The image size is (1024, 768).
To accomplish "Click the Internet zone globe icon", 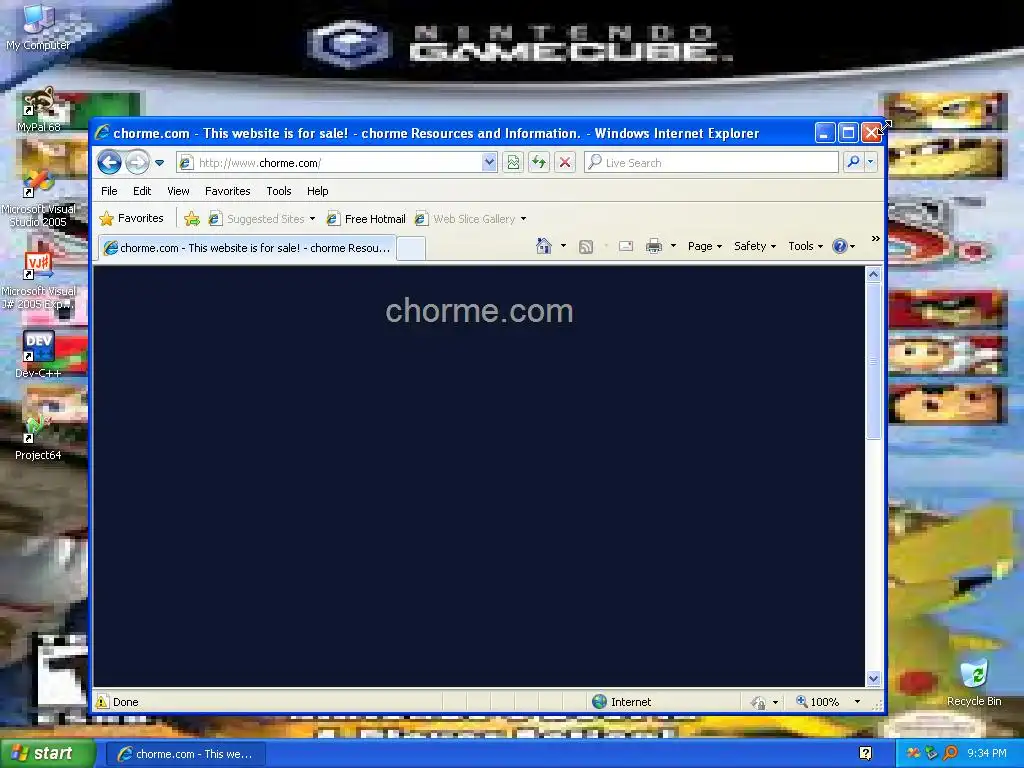I will [x=600, y=702].
